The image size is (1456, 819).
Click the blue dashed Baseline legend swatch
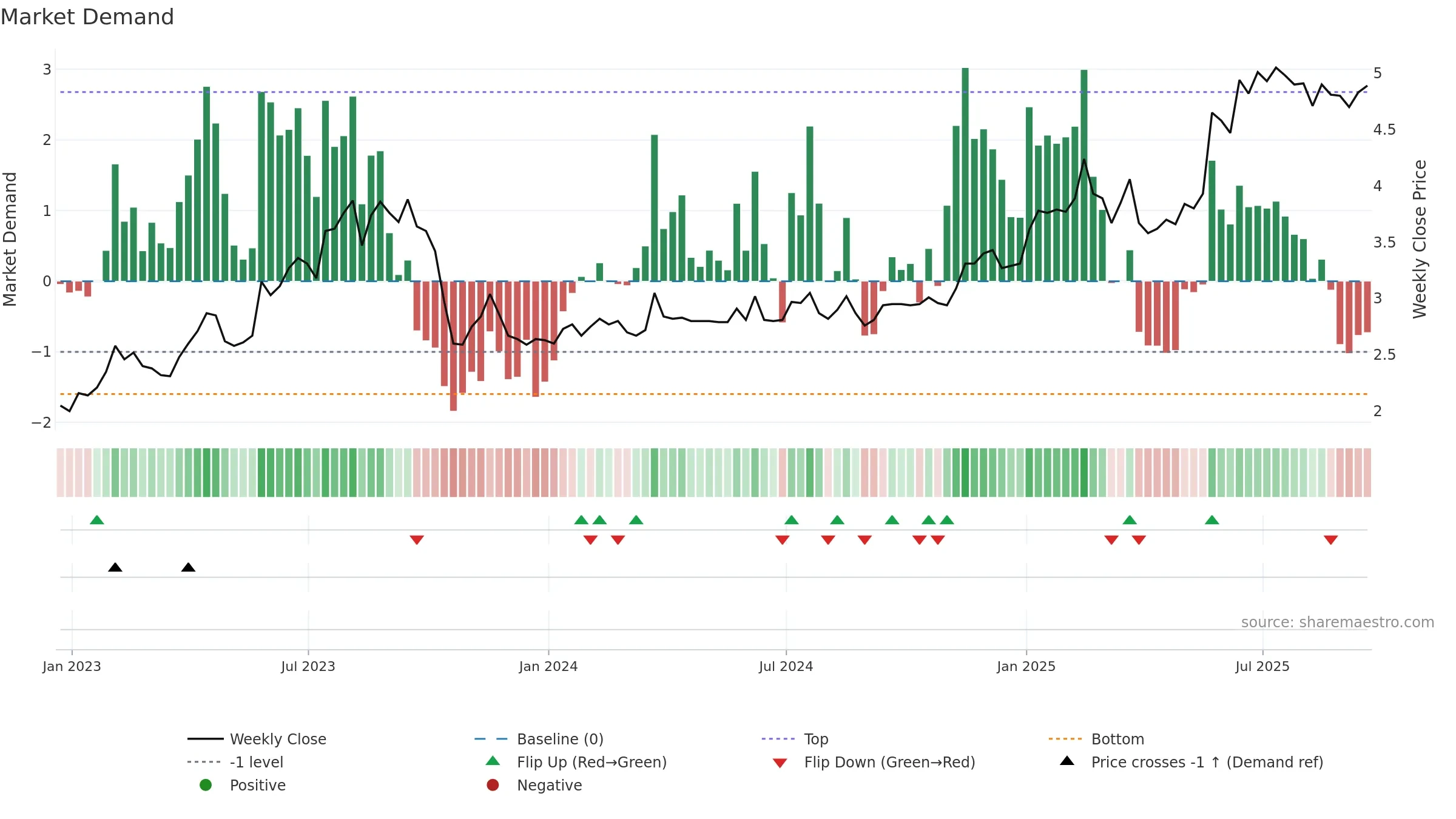click(x=491, y=739)
